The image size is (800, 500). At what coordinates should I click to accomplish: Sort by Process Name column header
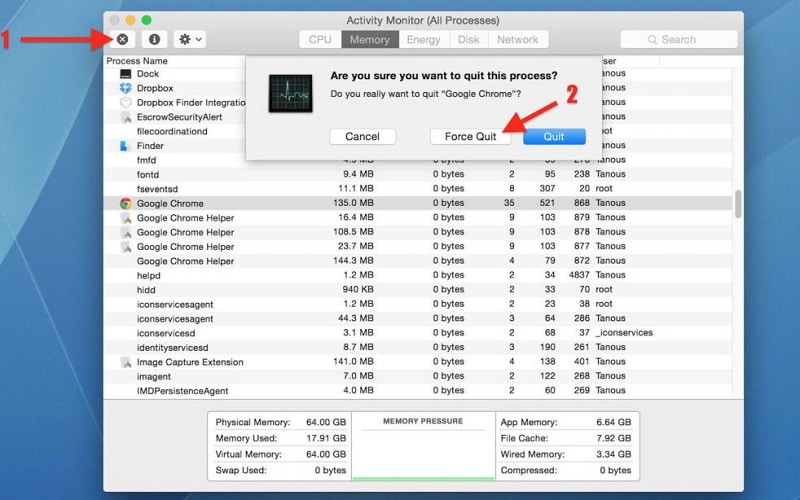137,61
